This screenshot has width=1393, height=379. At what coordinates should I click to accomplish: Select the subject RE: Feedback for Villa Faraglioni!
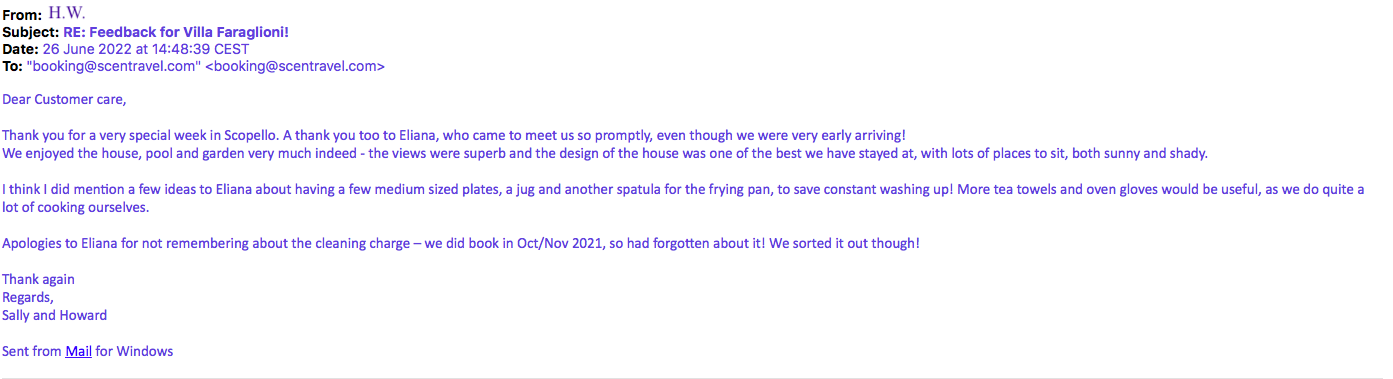point(176,32)
